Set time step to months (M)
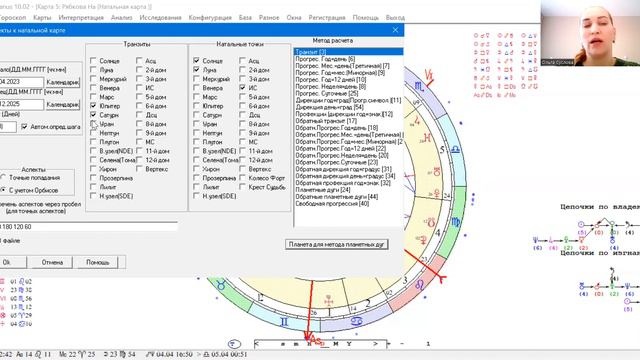640x360 pixels. click(x=336, y=344)
